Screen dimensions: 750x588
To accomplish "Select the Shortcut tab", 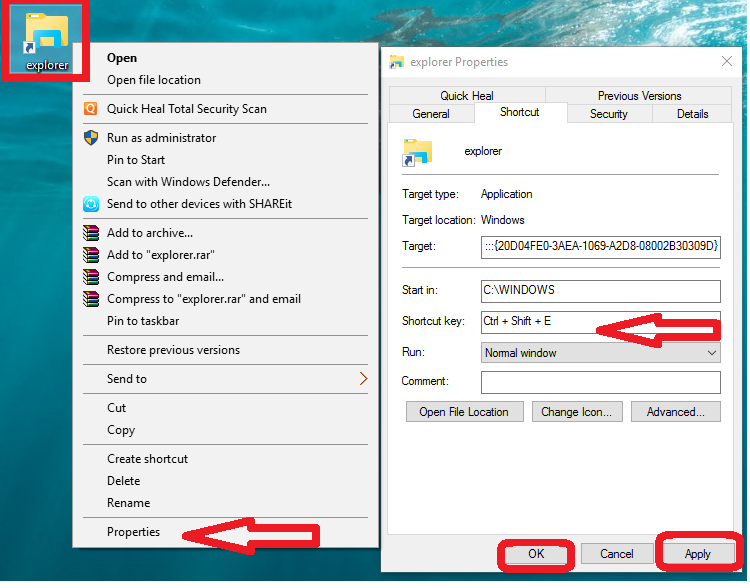I will point(520,112).
